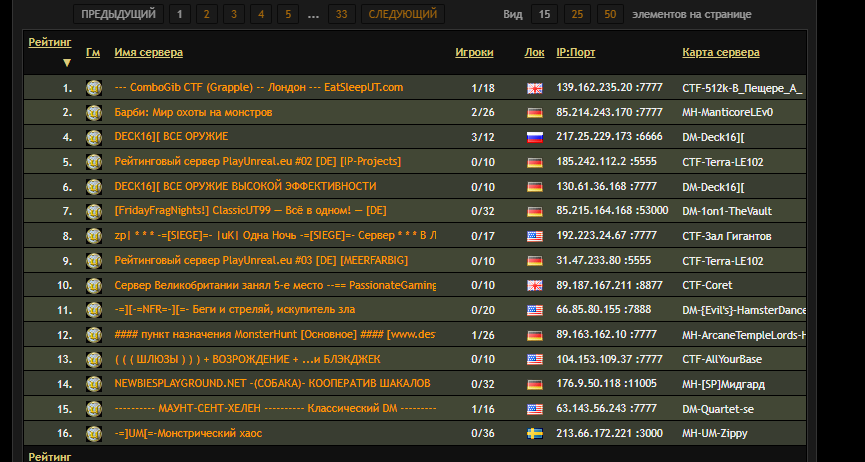The image size is (865, 462).
Task: Click map name CTF-Coret
Action: point(707,285)
